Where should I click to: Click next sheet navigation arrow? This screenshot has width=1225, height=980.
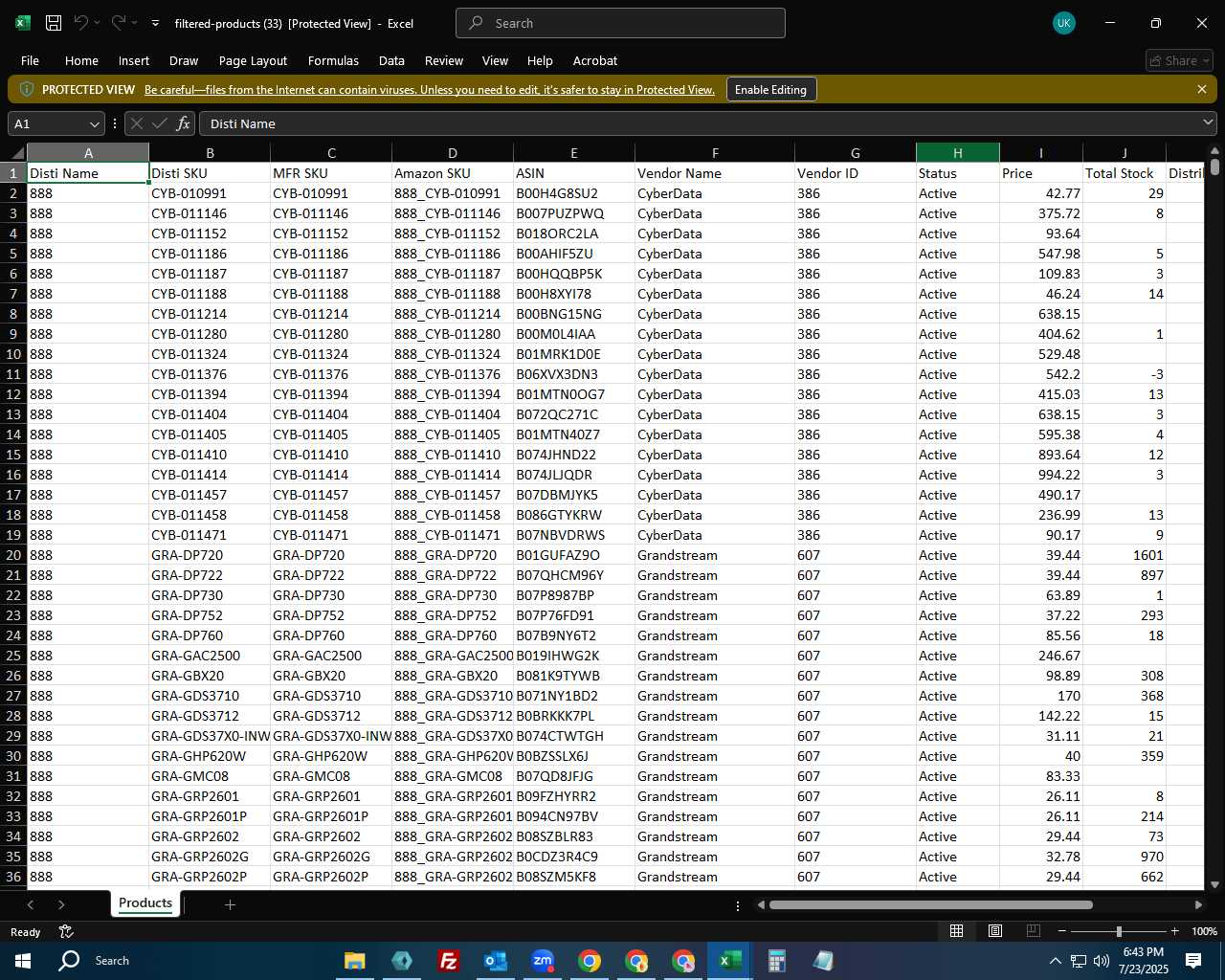coord(61,904)
